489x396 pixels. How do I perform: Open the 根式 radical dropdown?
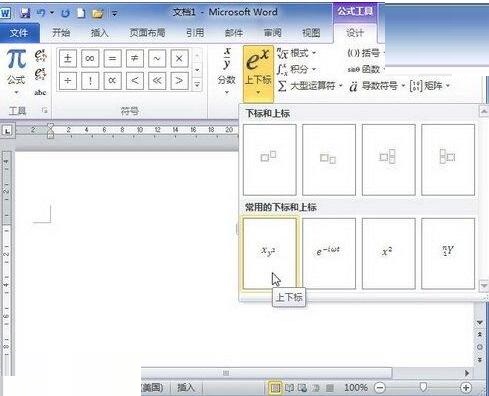[297, 53]
